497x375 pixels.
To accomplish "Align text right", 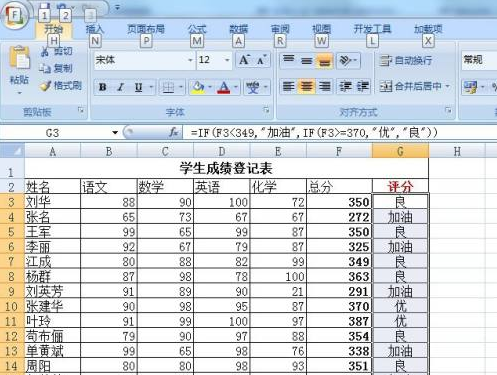I will click(x=324, y=87).
